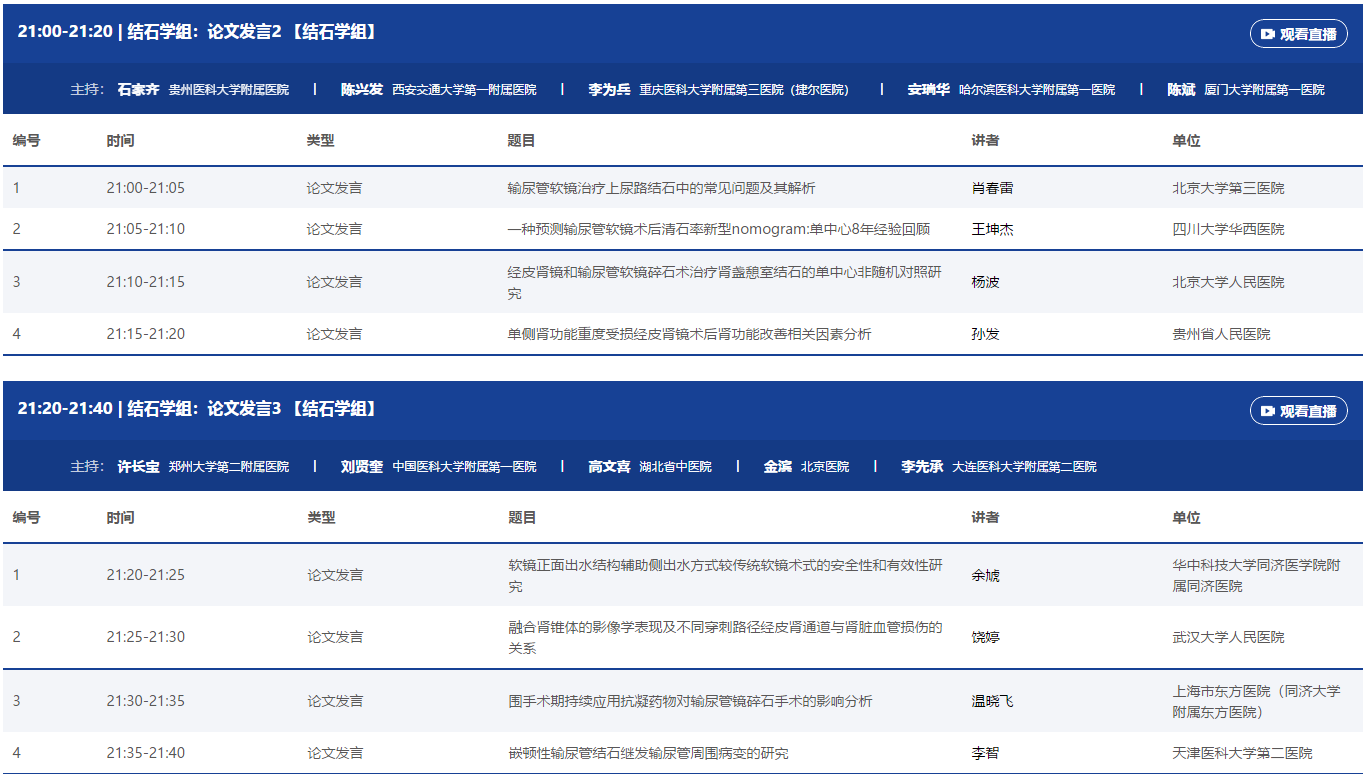The width and height of the screenshot is (1368, 774).
Task: Click speaker name 杨波
Action: tap(985, 282)
